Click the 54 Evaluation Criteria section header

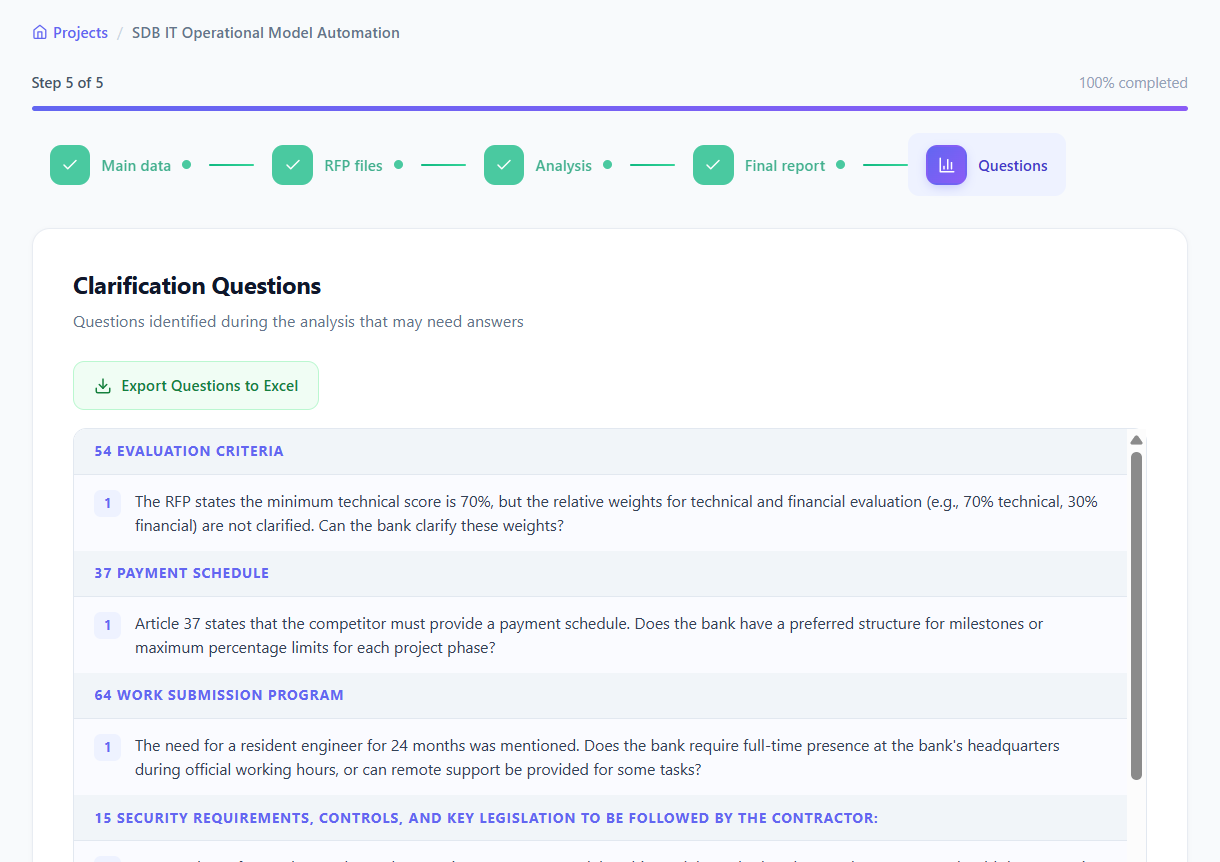(189, 451)
